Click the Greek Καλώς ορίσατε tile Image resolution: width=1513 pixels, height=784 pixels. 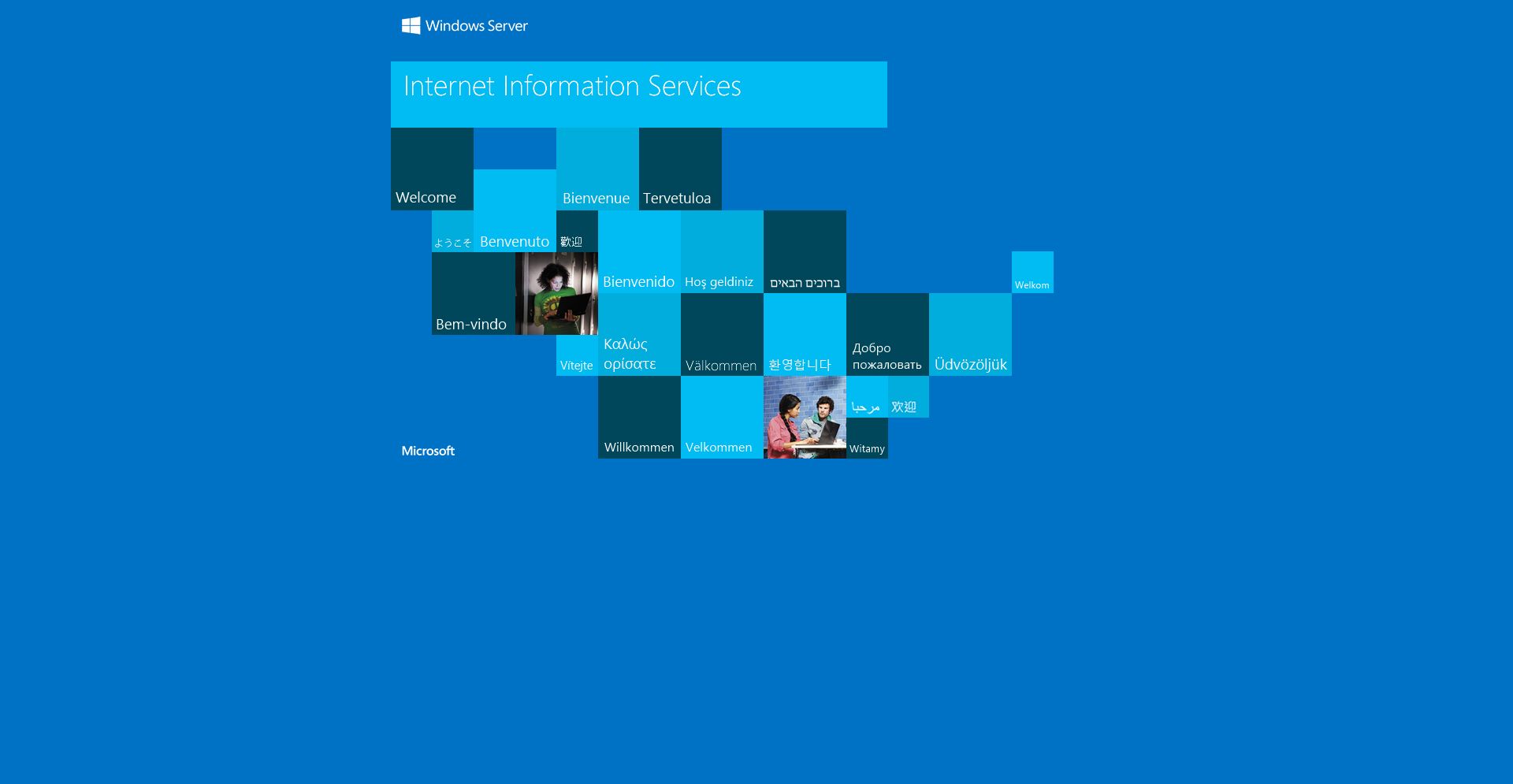click(639, 335)
